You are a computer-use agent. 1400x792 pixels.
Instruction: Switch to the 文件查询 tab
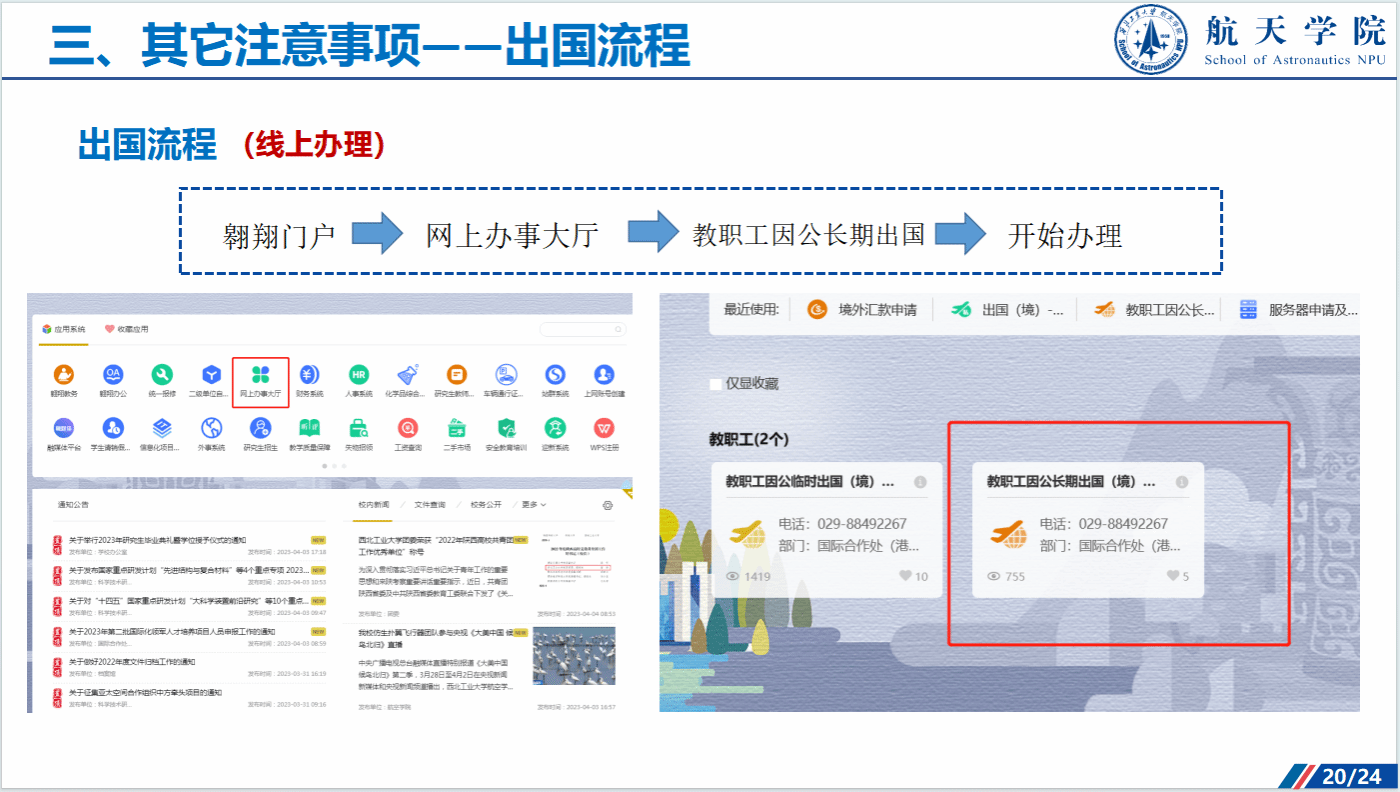tap(430, 505)
